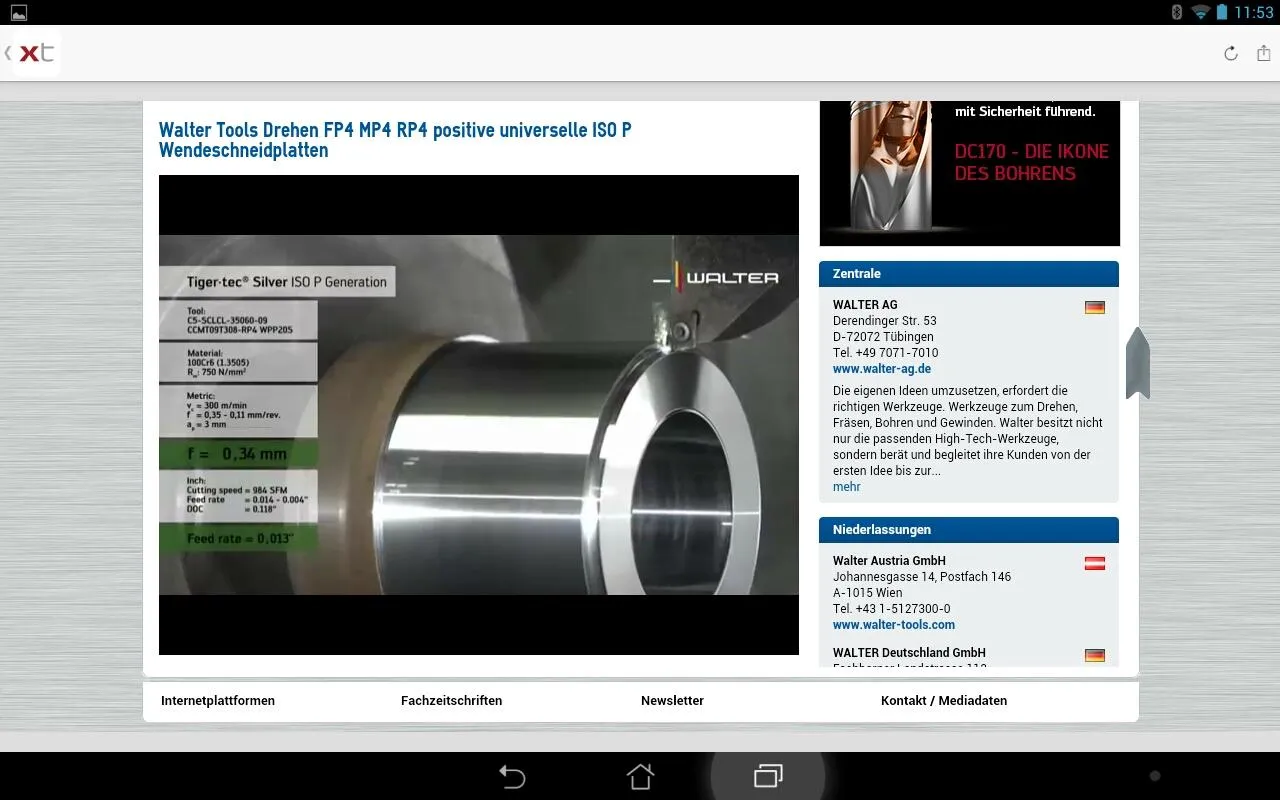This screenshot has height=800, width=1280.
Task: Open the Newsletter menu item
Action: click(673, 701)
